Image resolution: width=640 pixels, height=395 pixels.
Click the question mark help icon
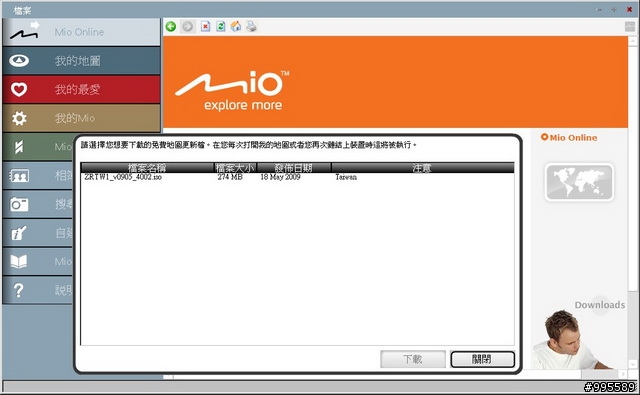tap(18, 290)
